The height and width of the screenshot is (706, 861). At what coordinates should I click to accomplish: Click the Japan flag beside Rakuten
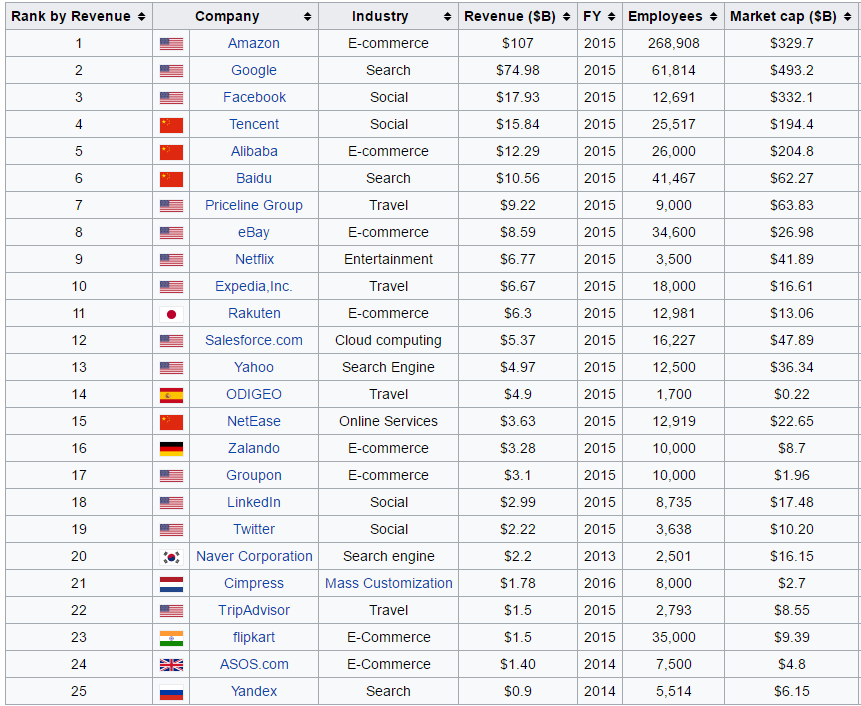pos(171,314)
